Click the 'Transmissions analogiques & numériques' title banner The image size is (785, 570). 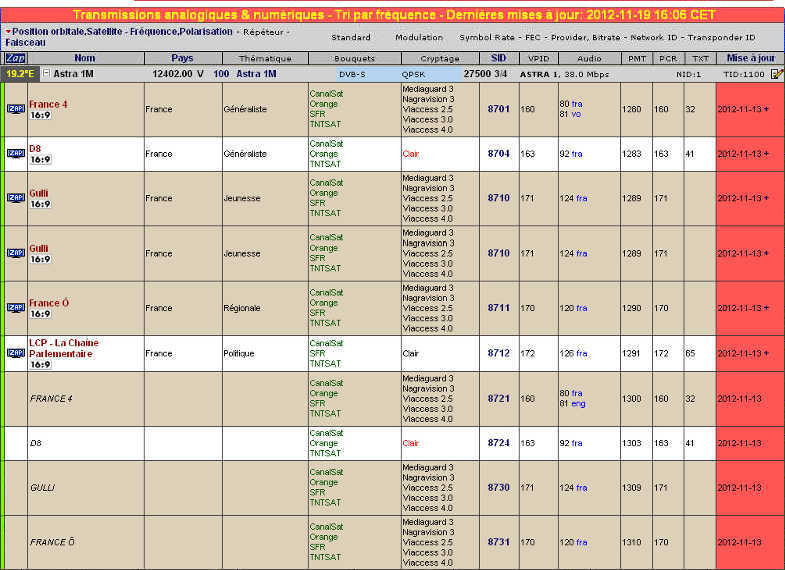tap(394, 15)
